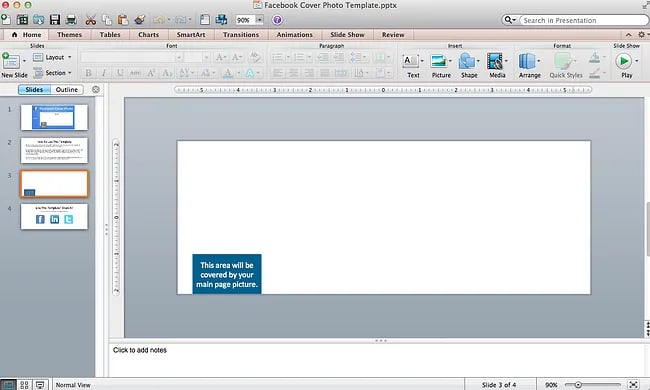Open the Transitions ribbon tab
The height and width of the screenshot is (390, 650).
click(x=241, y=35)
